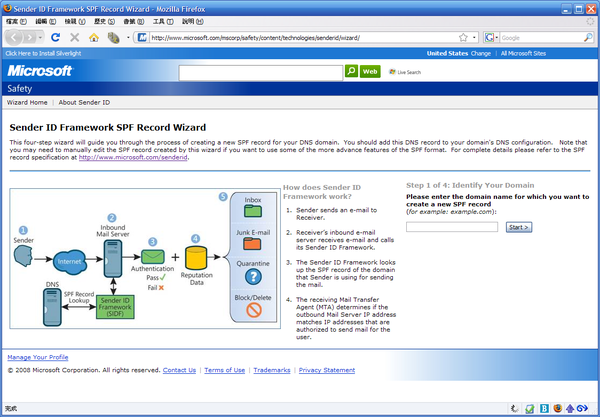Click the green Web search button

(370, 71)
